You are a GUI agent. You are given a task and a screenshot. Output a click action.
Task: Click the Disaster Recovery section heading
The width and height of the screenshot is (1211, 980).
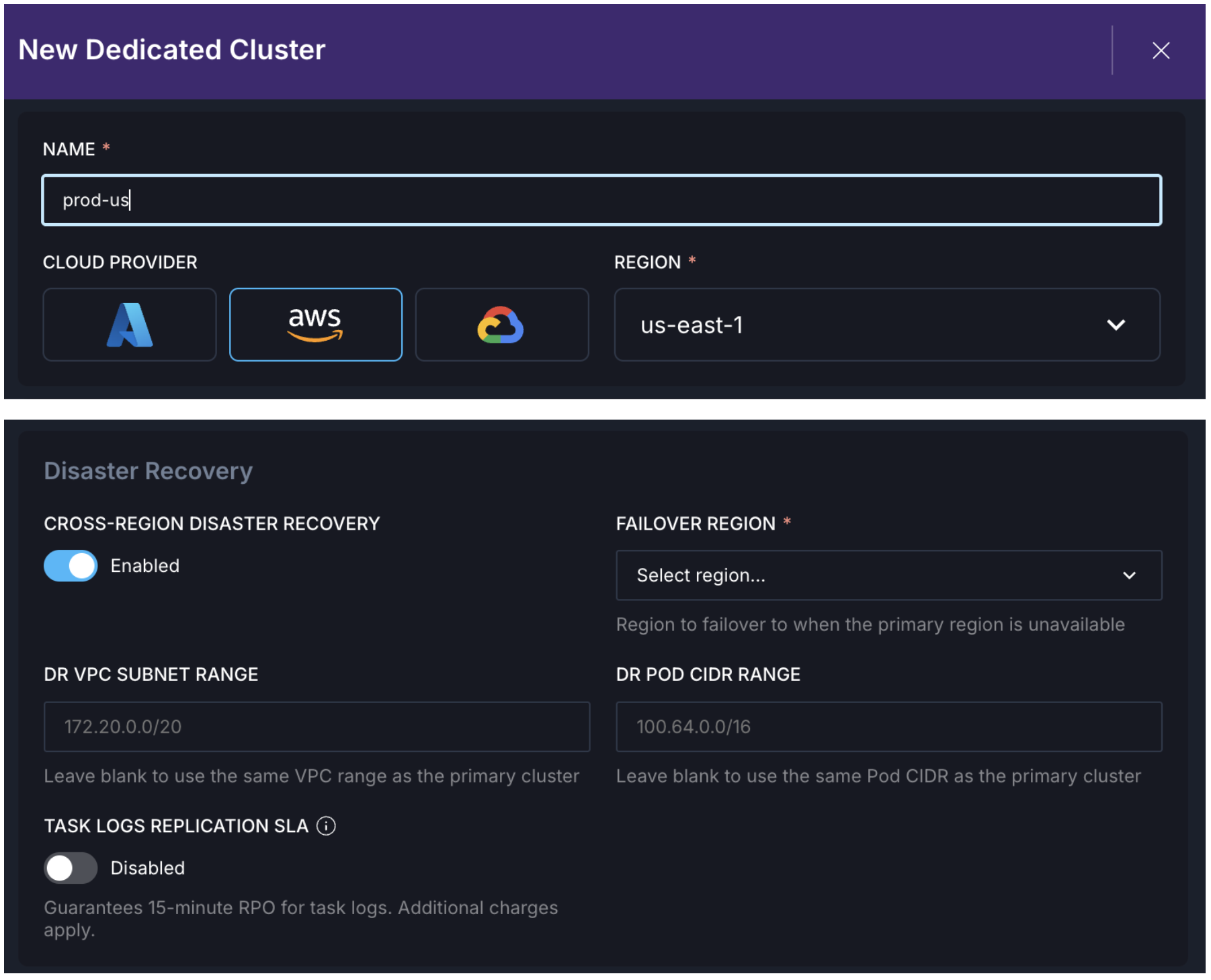(x=149, y=471)
